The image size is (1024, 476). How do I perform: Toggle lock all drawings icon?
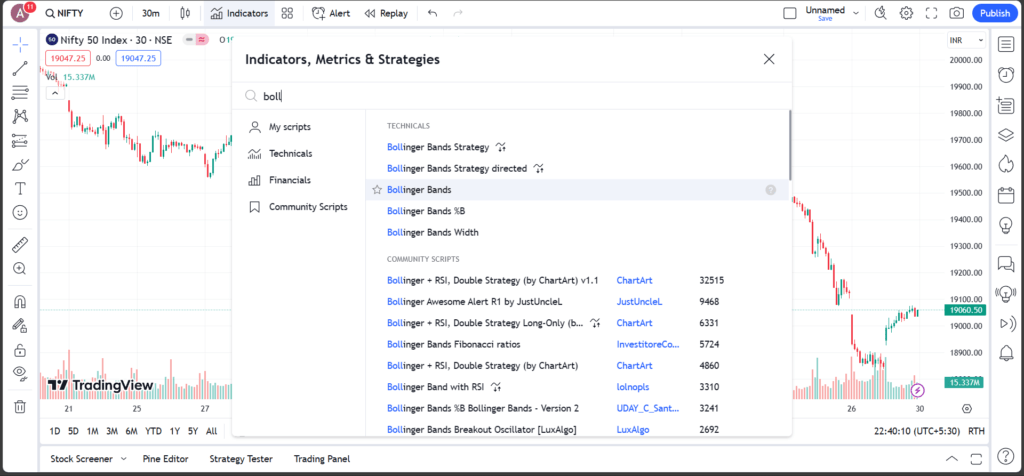tap(19, 350)
